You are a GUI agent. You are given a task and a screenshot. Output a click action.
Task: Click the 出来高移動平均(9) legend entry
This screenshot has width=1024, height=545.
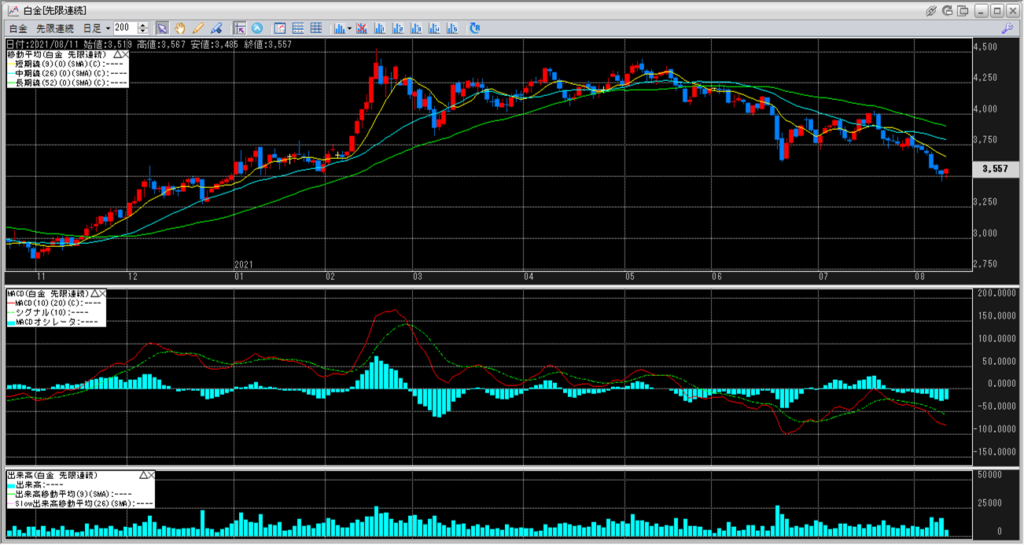coord(69,494)
